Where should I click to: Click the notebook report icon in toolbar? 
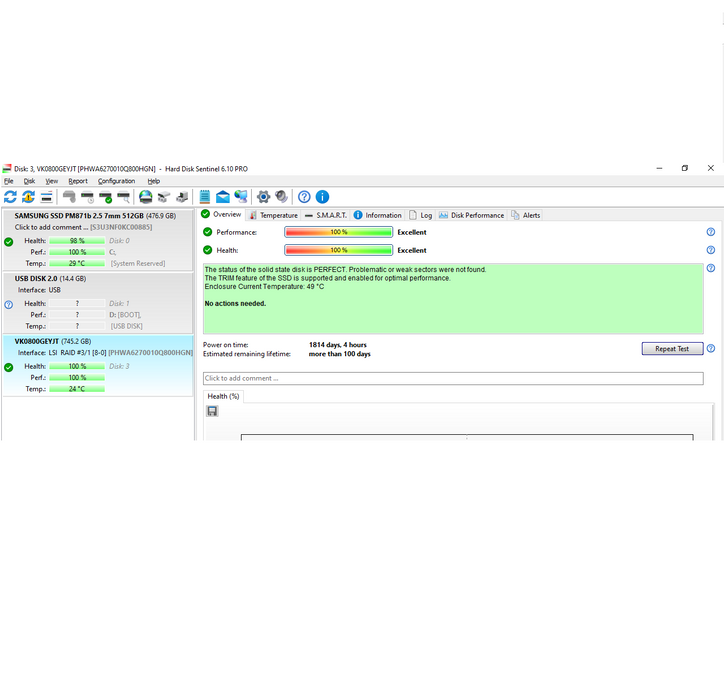204,197
